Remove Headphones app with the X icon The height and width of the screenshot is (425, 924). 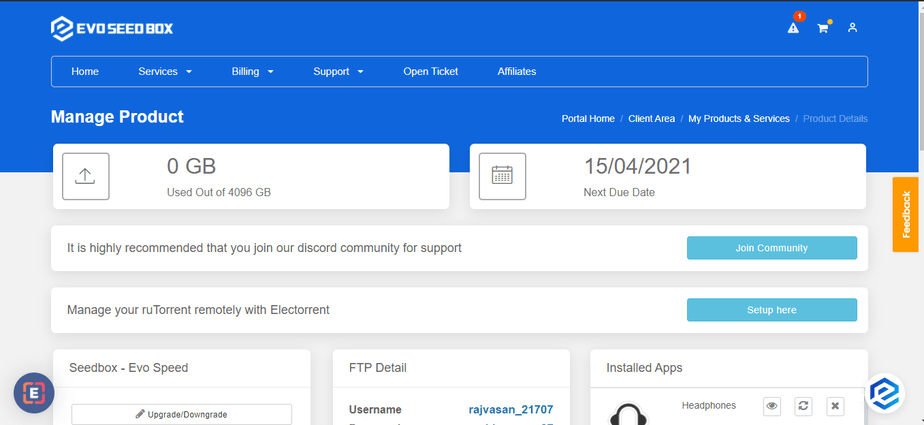coord(835,406)
